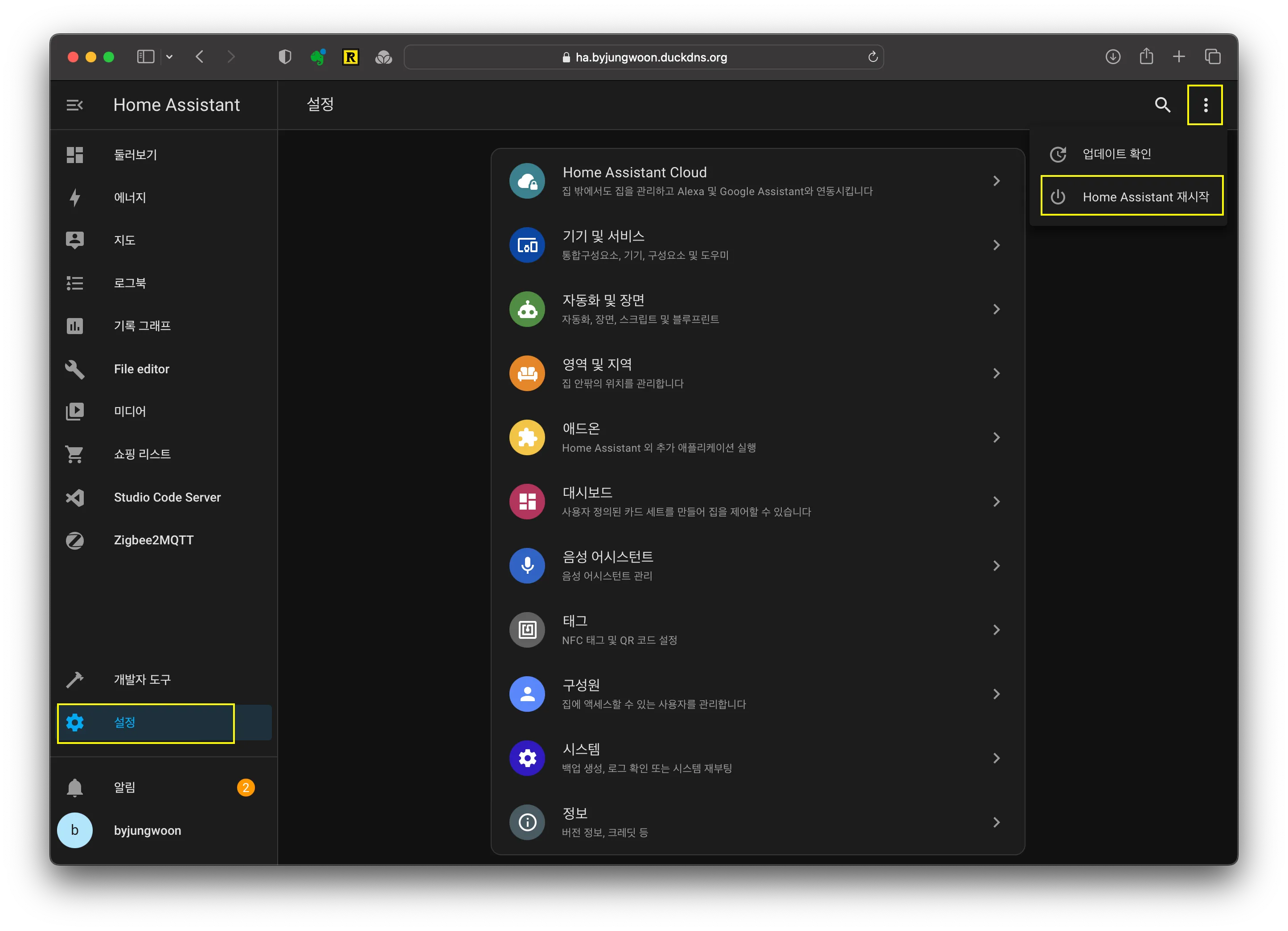Screen dimensions: 1288x931
Task: Click the yellow R extension icon
Action: (x=350, y=57)
